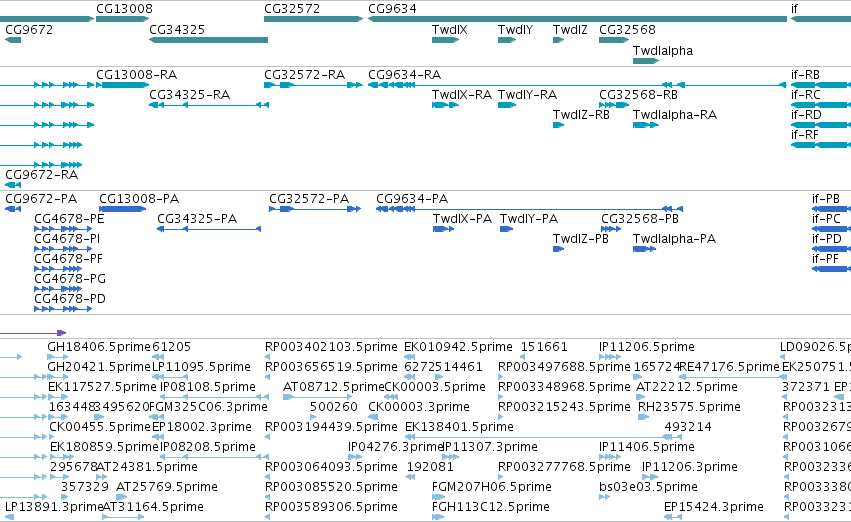
Task: Click the CG4678-PE protein label
Action: (x=69, y=219)
